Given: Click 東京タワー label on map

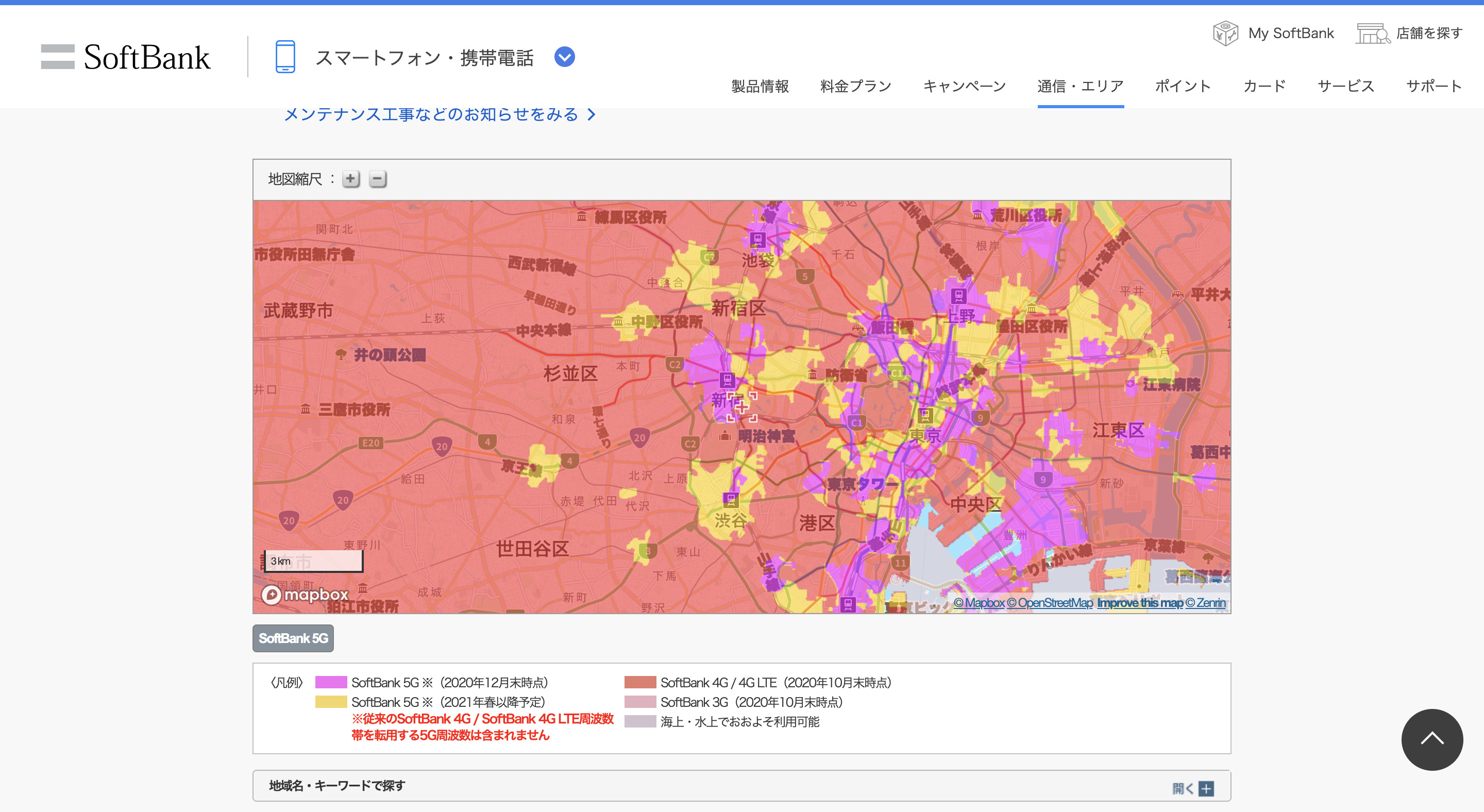Looking at the screenshot, I should [863, 484].
